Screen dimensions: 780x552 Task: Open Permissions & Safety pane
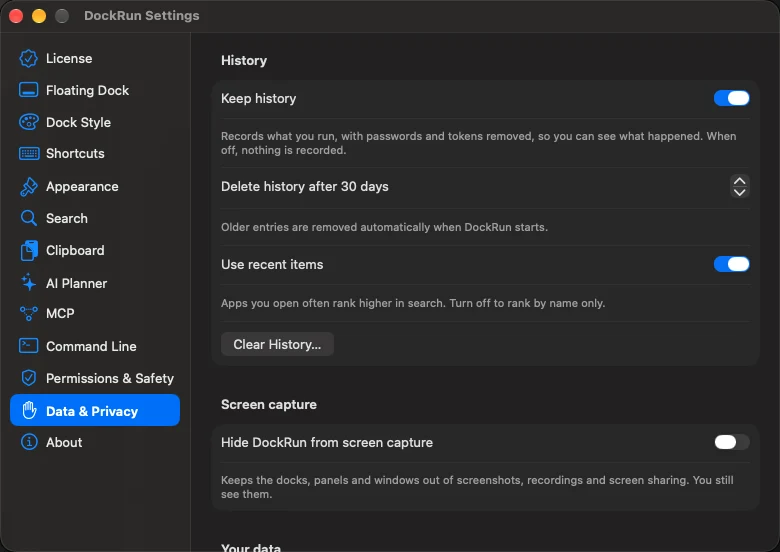pyautogui.click(x=95, y=378)
